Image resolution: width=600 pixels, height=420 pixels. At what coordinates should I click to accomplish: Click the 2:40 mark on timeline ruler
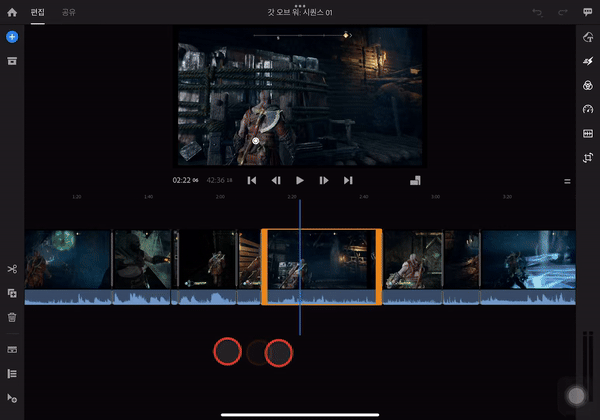click(x=364, y=197)
